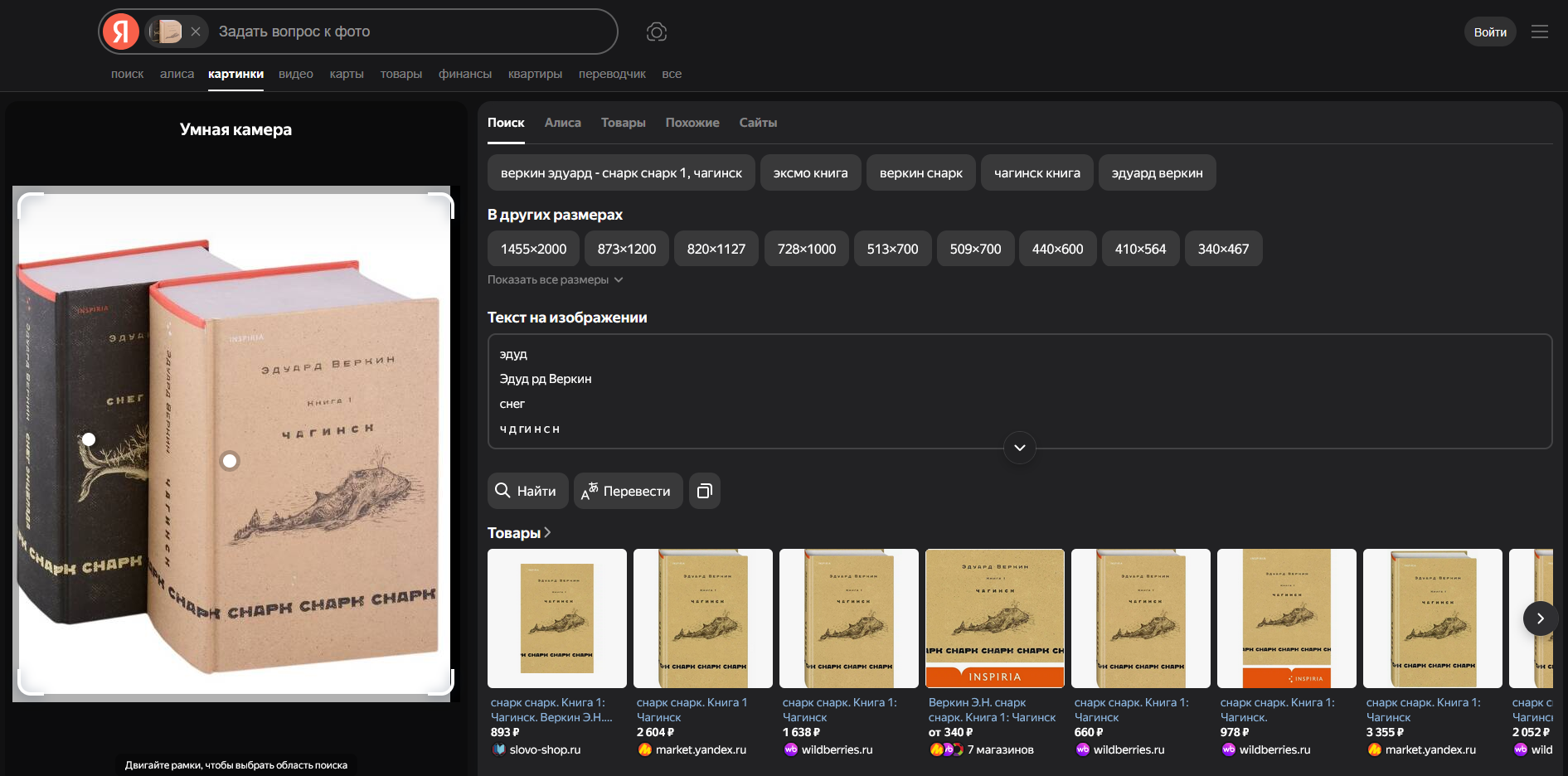Image resolution: width=1568 pixels, height=776 pixels.
Task: Open the поиск navigation link
Action: click(x=128, y=74)
